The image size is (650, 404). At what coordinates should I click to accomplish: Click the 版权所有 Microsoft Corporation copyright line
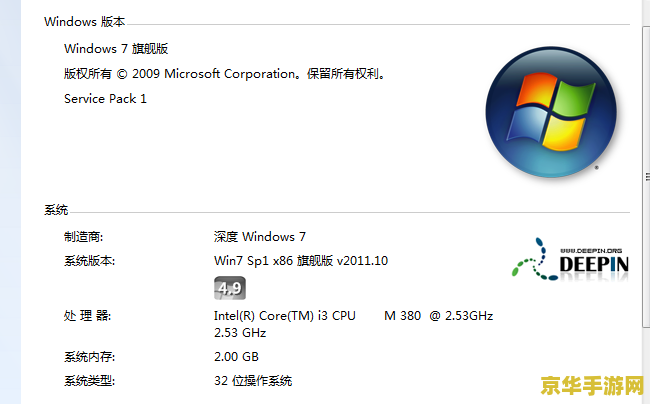[225, 74]
